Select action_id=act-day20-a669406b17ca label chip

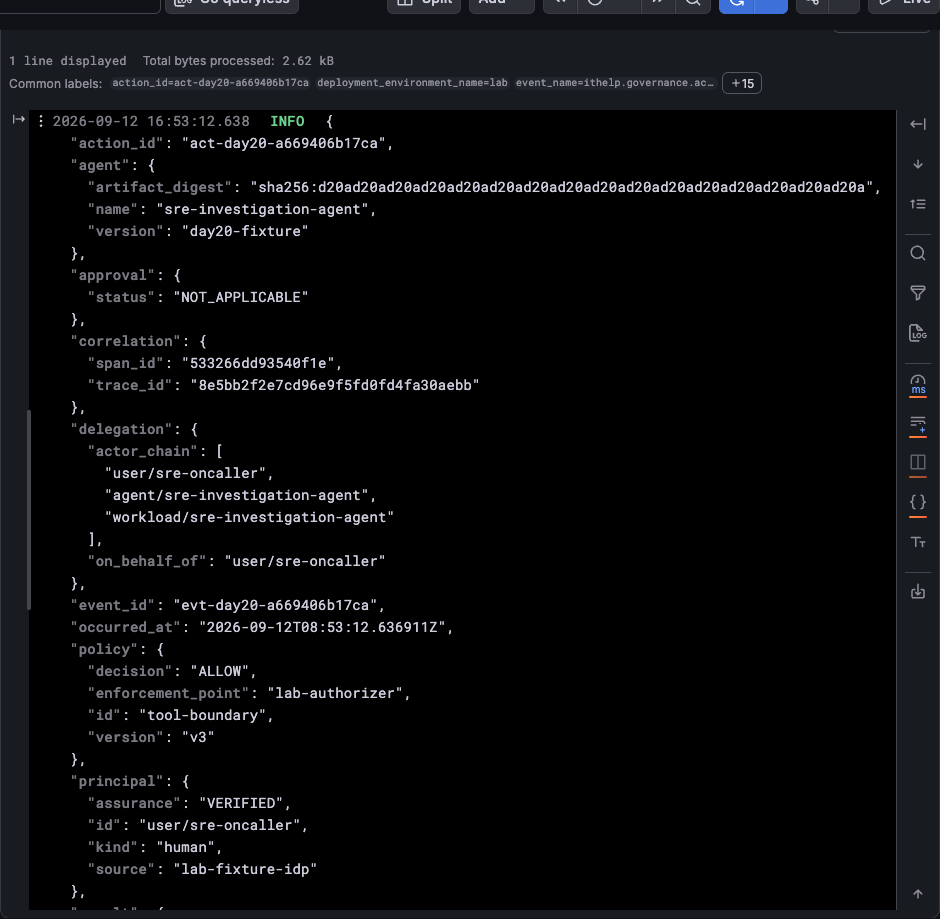click(210, 83)
